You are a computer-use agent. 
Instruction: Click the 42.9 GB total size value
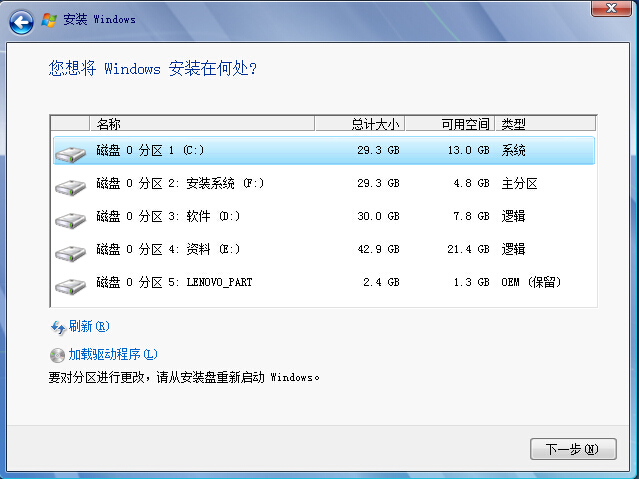pyautogui.click(x=378, y=249)
